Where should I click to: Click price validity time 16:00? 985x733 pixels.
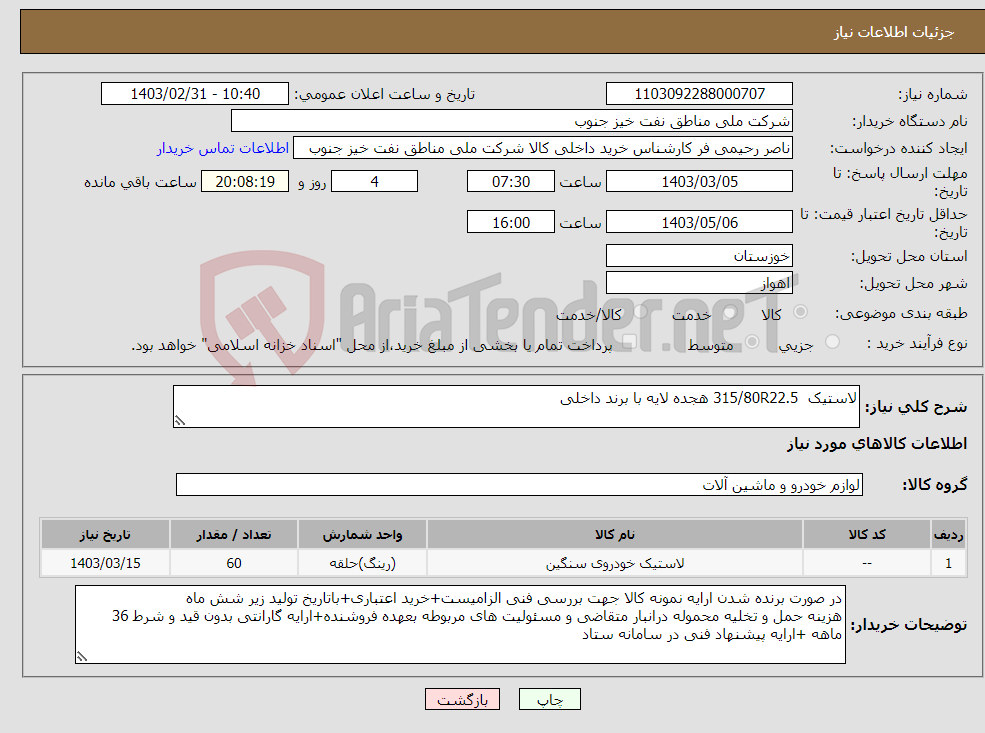tap(511, 222)
